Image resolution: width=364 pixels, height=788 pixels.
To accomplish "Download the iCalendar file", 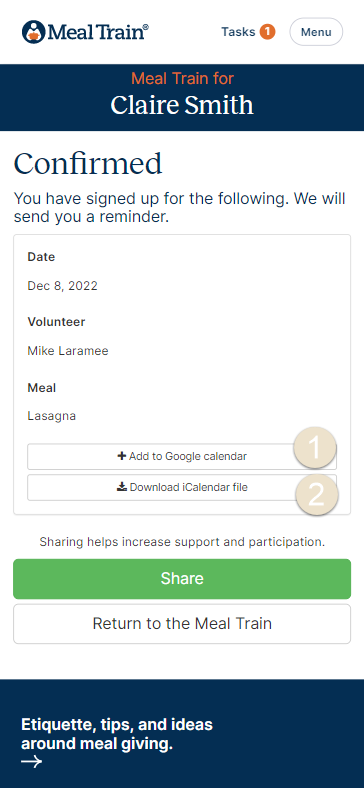I will (x=182, y=487).
